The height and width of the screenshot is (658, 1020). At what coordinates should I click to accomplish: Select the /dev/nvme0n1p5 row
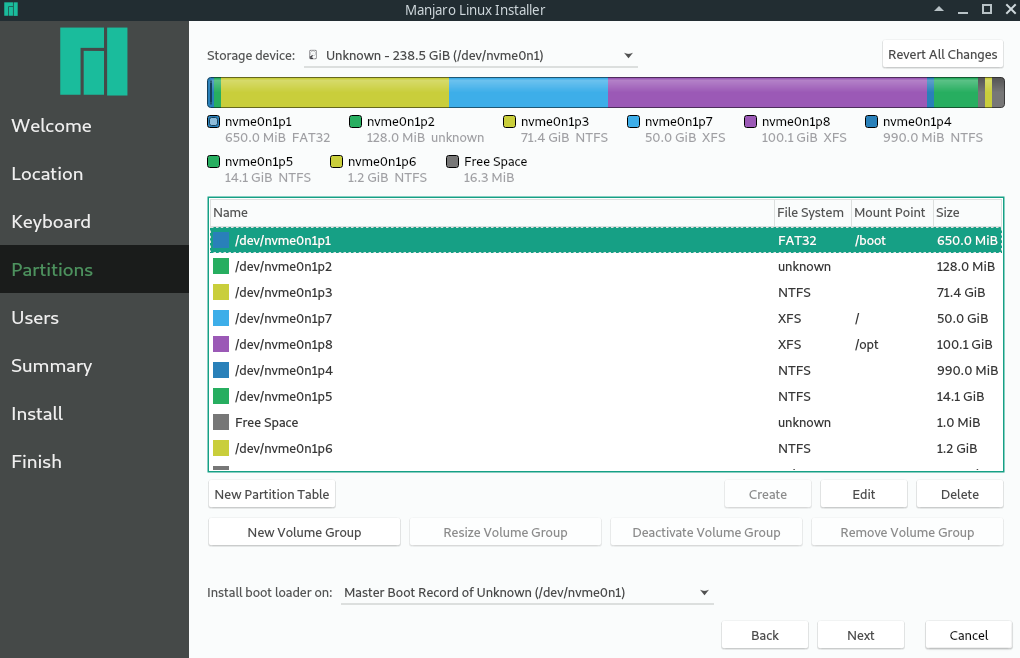(x=606, y=397)
